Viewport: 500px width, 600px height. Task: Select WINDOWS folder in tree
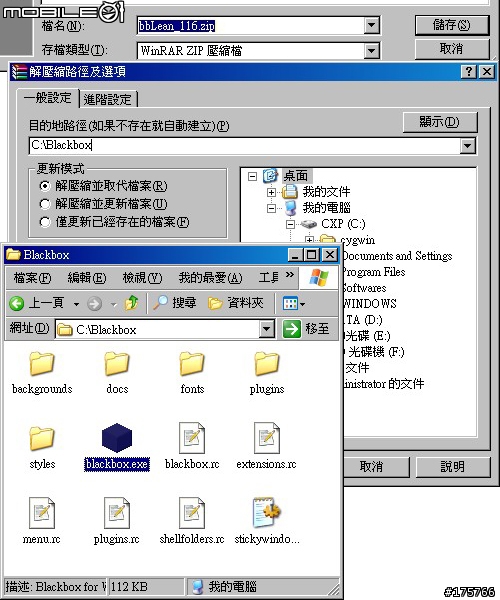[x=370, y=304]
